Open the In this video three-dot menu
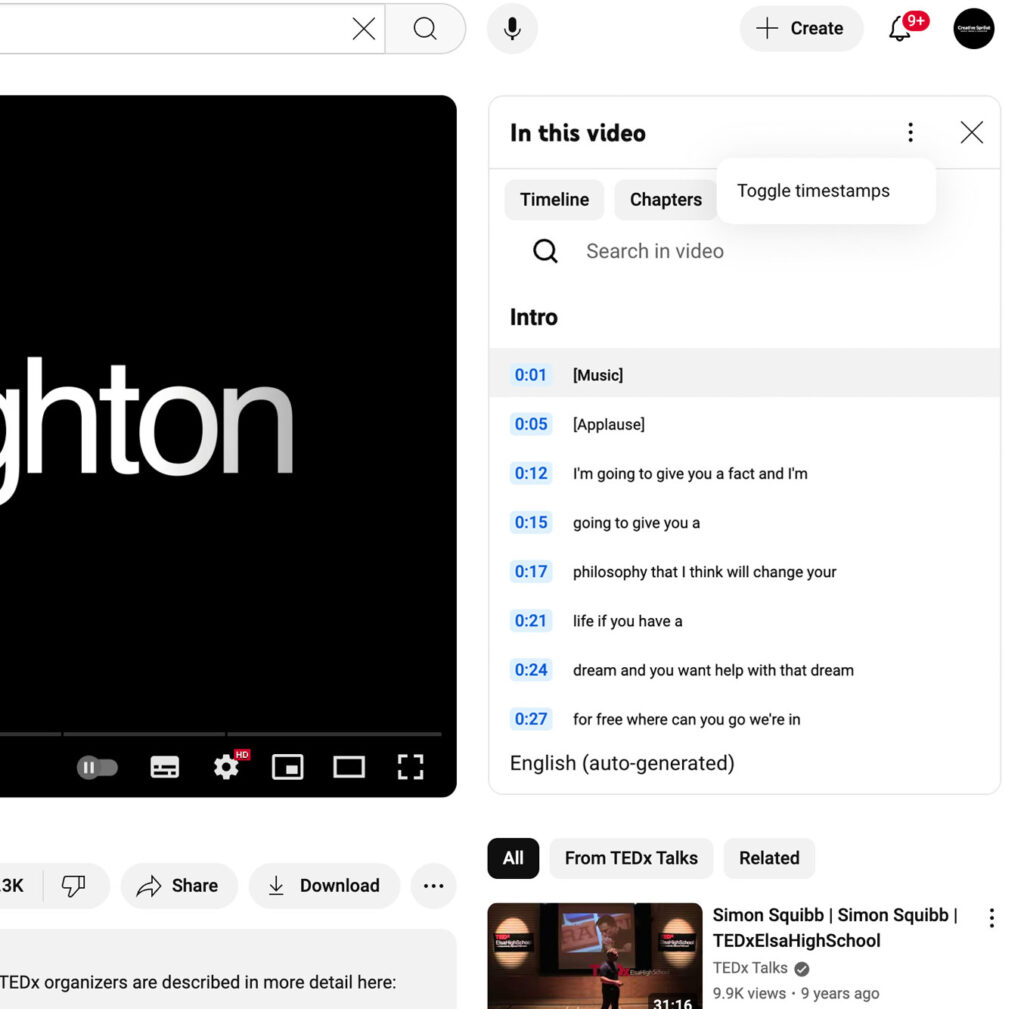Viewport: 1024px width, 1009px height. coord(910,133)
